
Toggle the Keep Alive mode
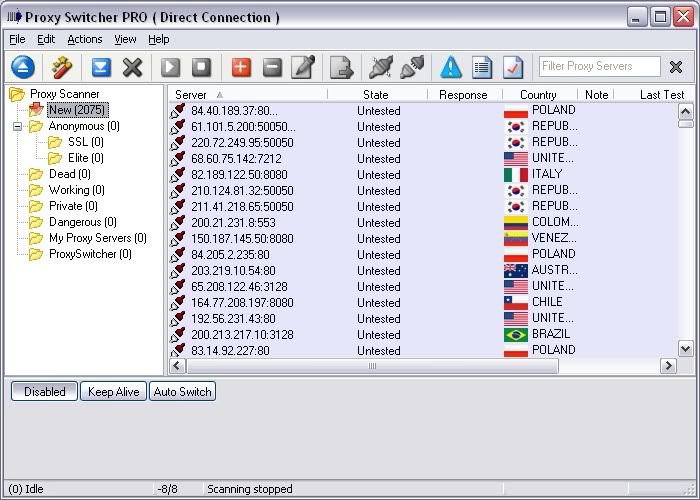click(x=114, y=392)
